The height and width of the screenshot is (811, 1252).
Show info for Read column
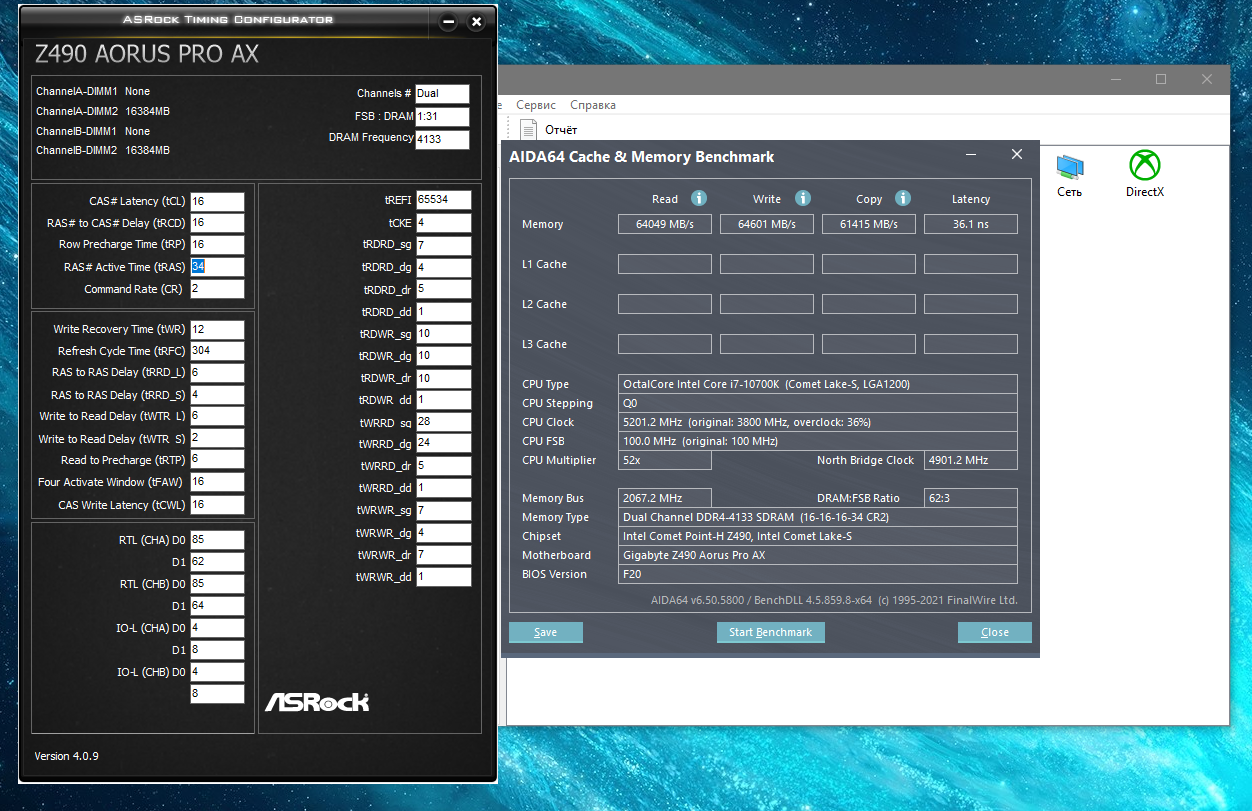(699, 198)
